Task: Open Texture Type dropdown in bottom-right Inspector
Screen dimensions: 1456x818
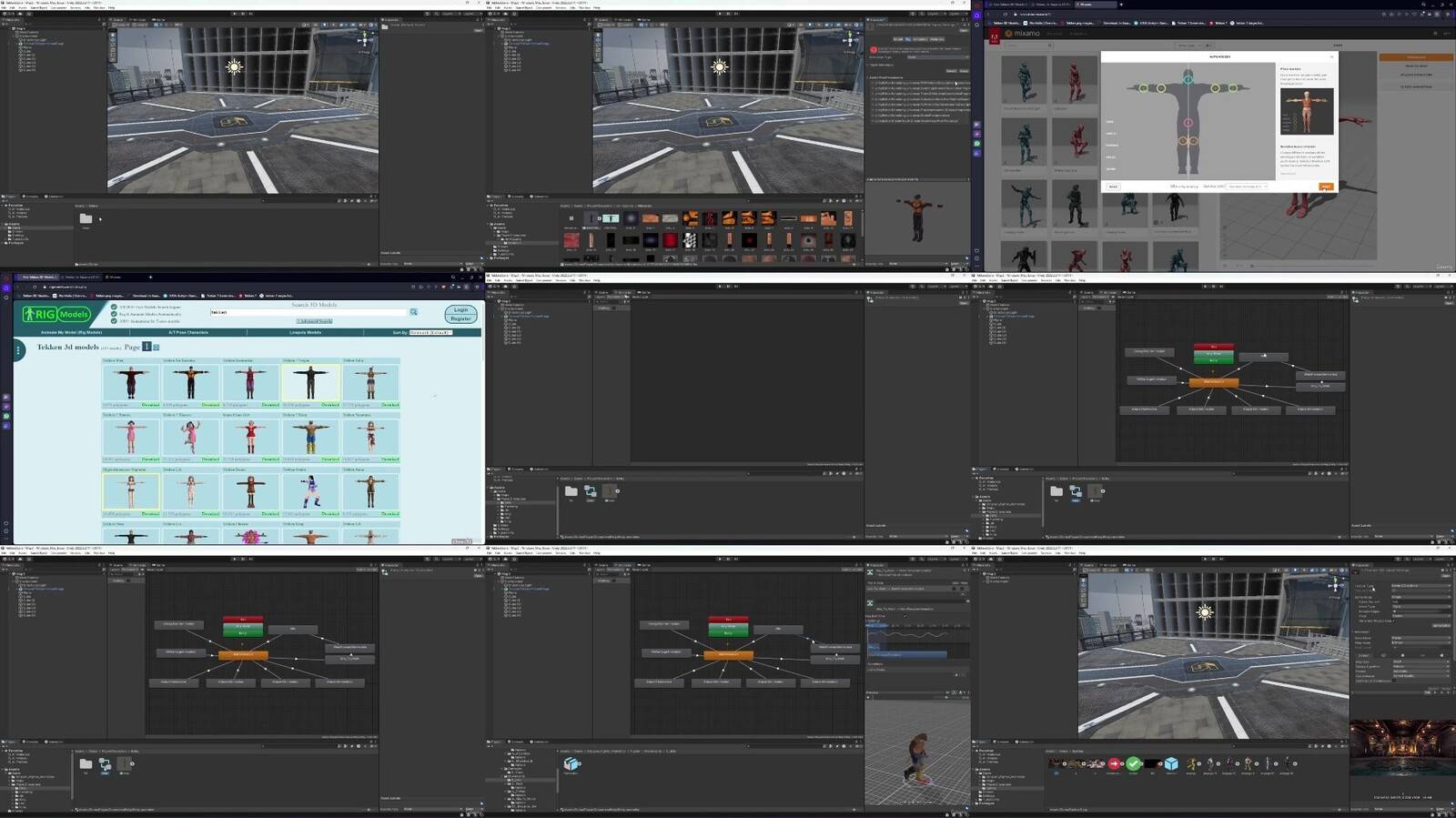Action: point(1421,585)
